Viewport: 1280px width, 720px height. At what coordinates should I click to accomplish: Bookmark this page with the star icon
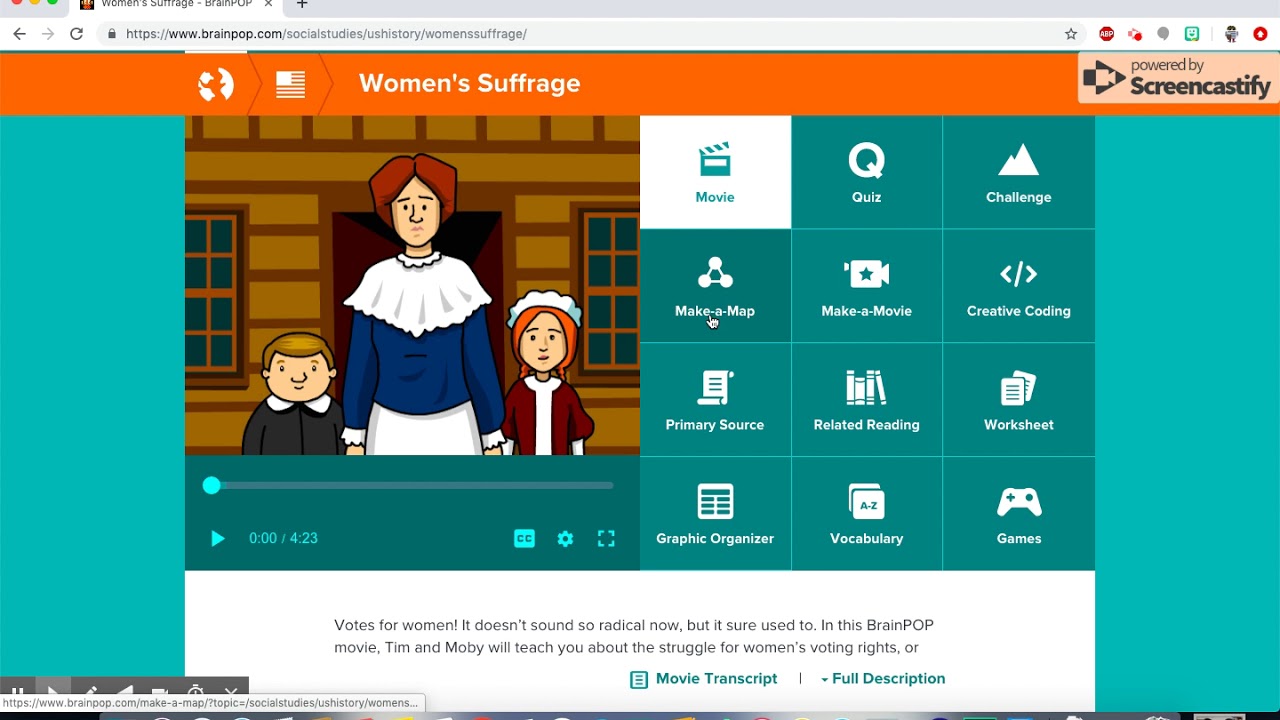[x=1071, y=34]
